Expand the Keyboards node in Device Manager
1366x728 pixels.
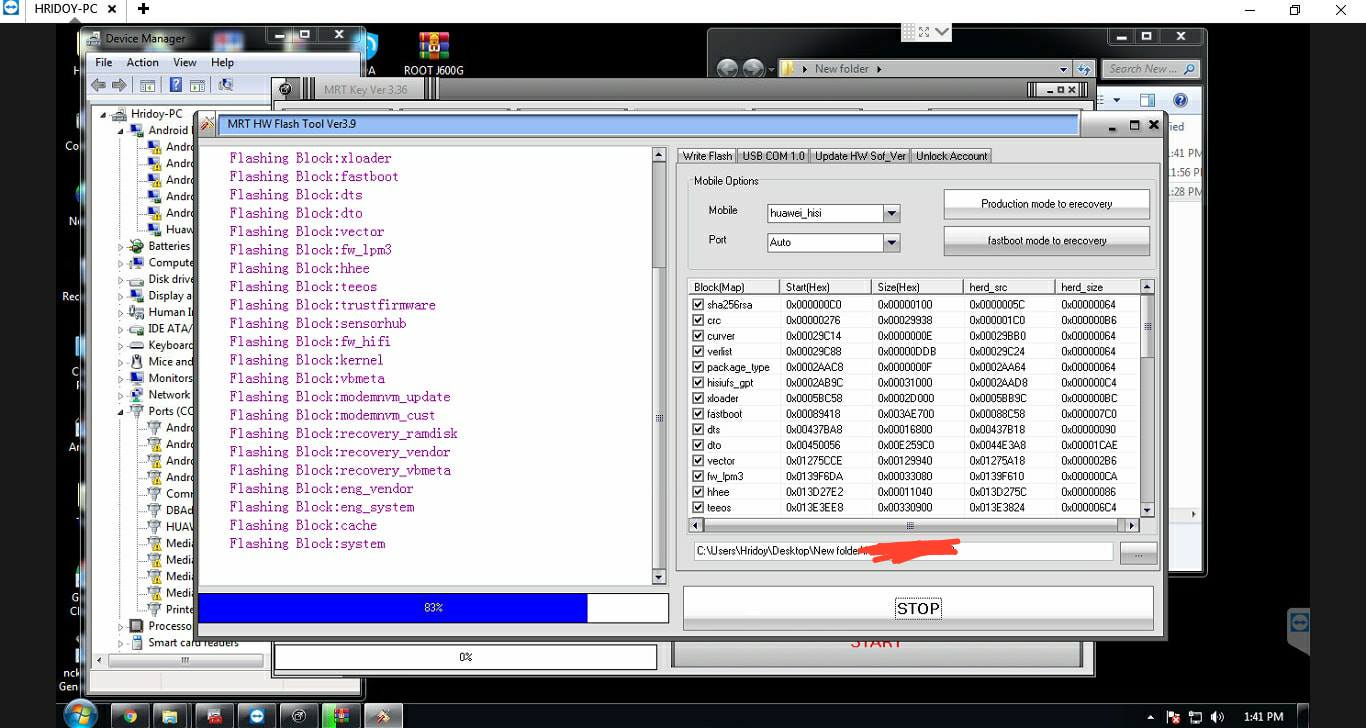[121, 345]
